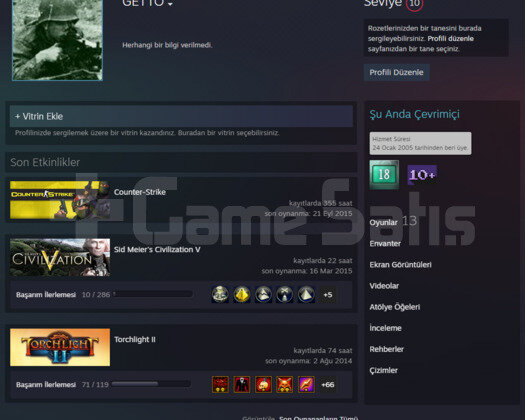View first Civilization V achievement icon

tap(220, 294)
